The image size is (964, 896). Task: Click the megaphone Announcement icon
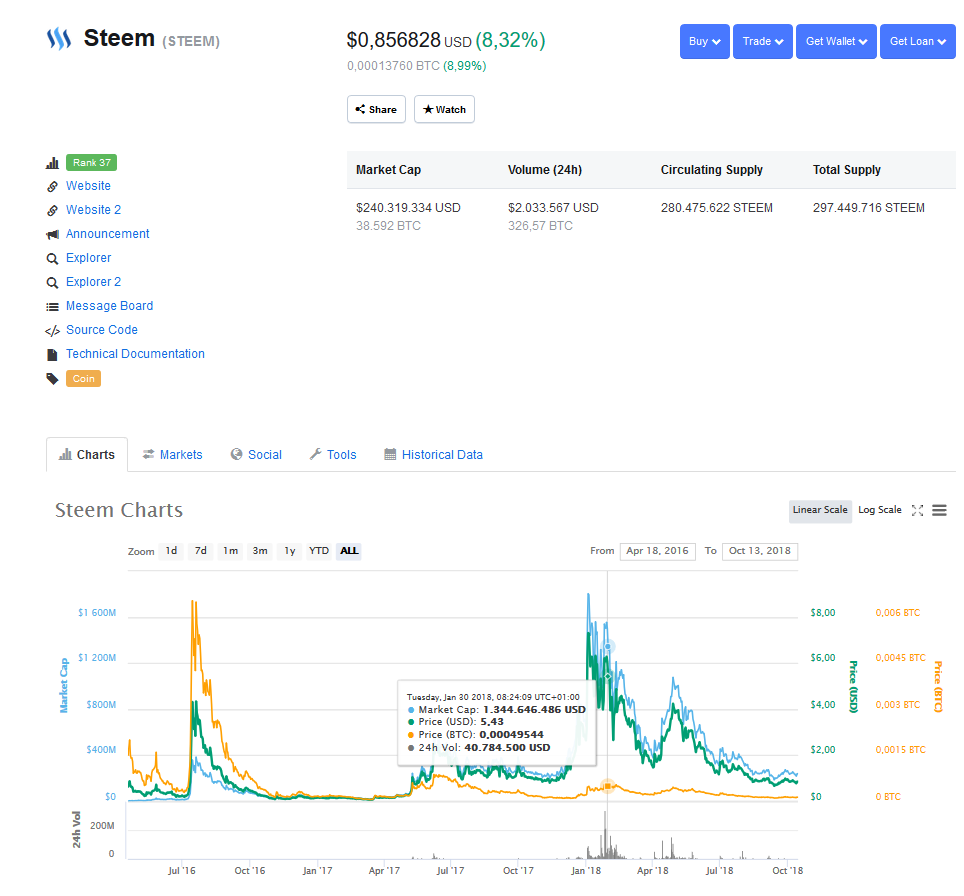52,234
